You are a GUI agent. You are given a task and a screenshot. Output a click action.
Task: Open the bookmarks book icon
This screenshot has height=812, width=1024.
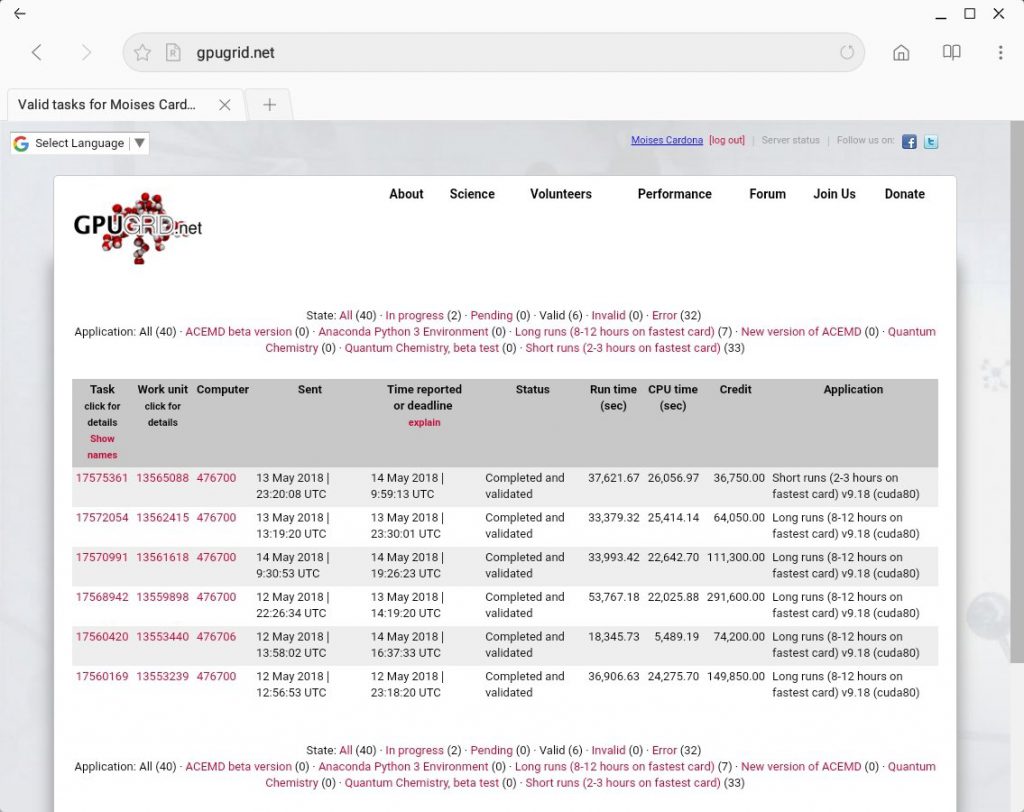click(952, 52)
